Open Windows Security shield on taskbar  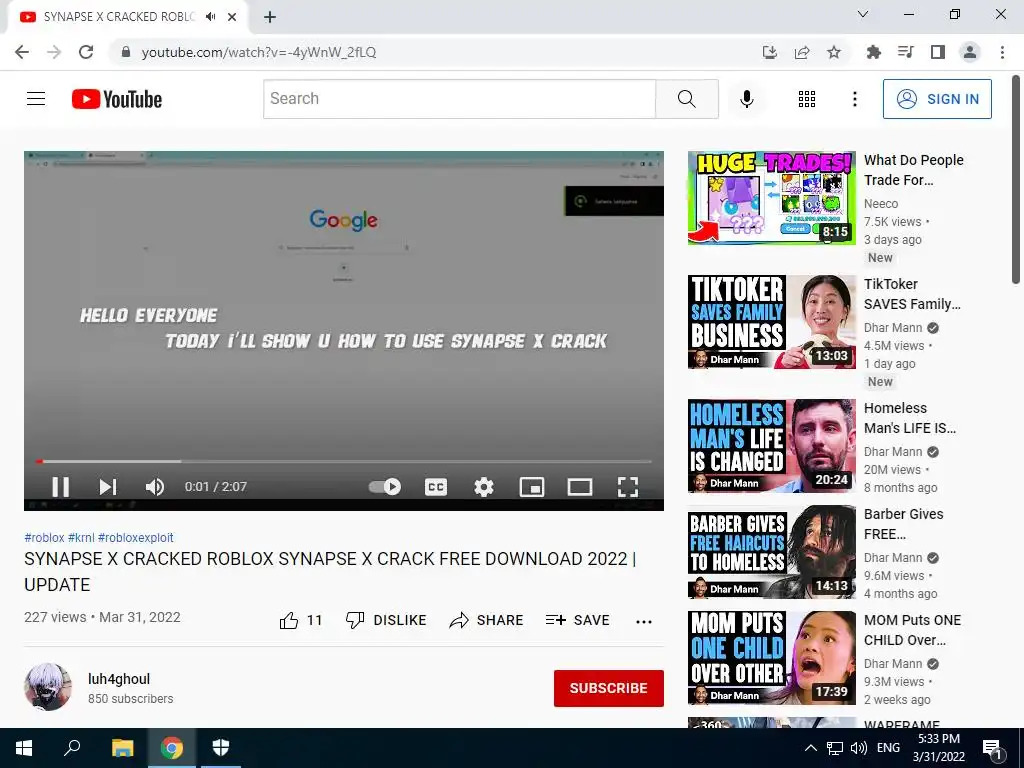(x=221, y=748)
